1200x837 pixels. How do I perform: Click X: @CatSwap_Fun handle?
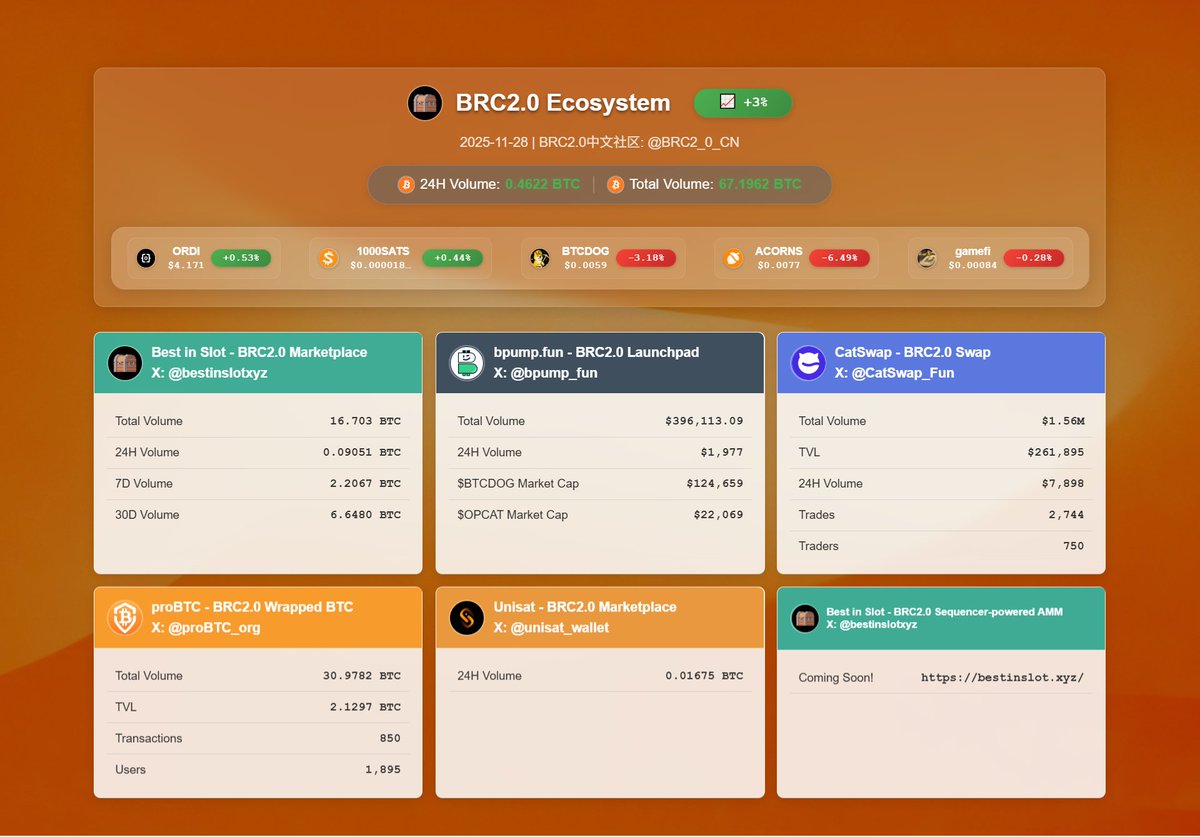[x=894, y=373]
